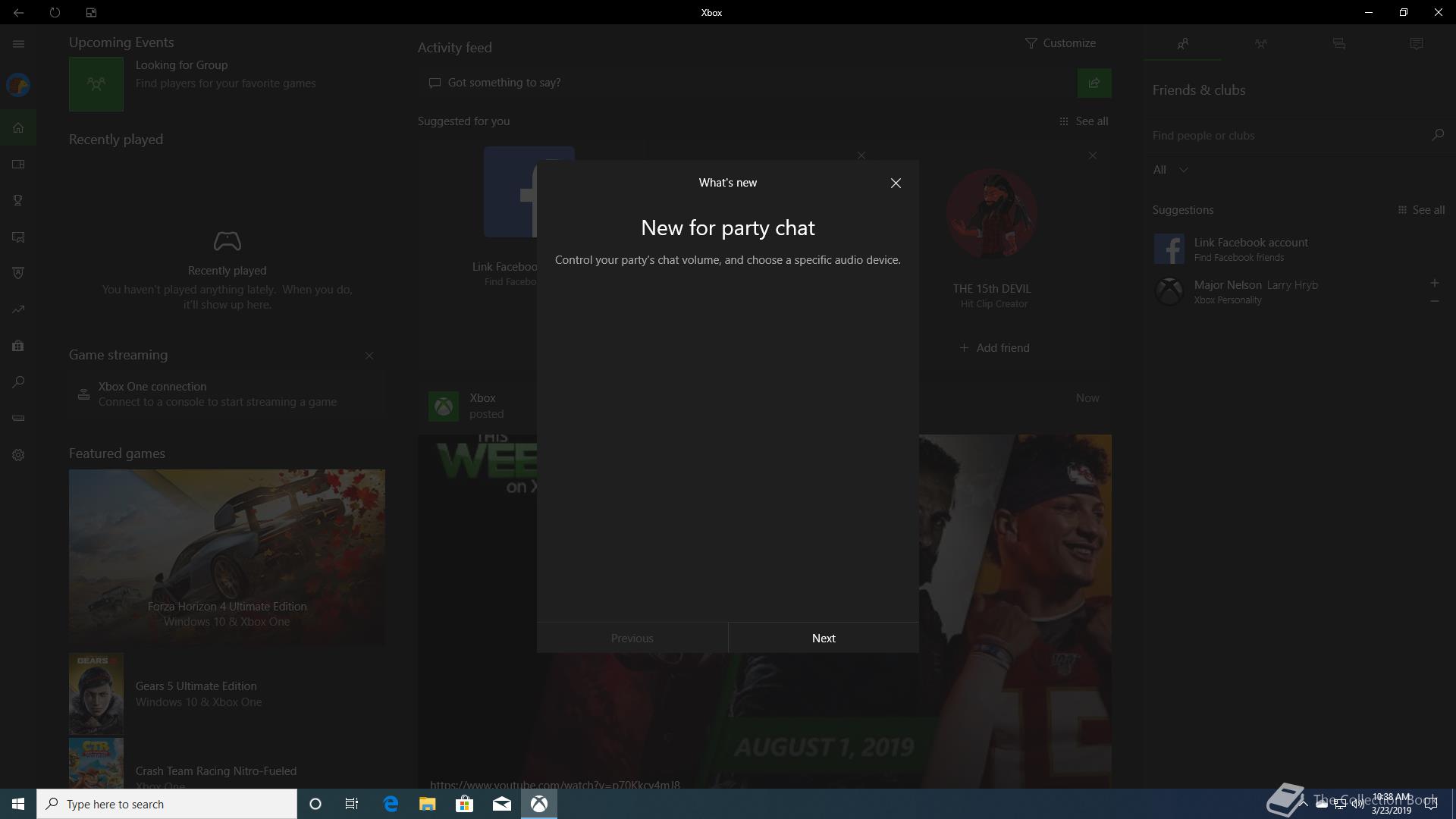Click Next in the What's new dialog
Screen dimensions: 1456x819
point(824,638)
